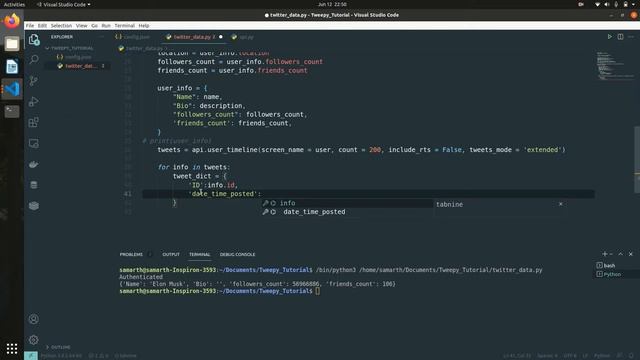Switch to the Output panel tab
Image resolution: width=640 pixels, height=360 pixels.
(x=171, y=254)
